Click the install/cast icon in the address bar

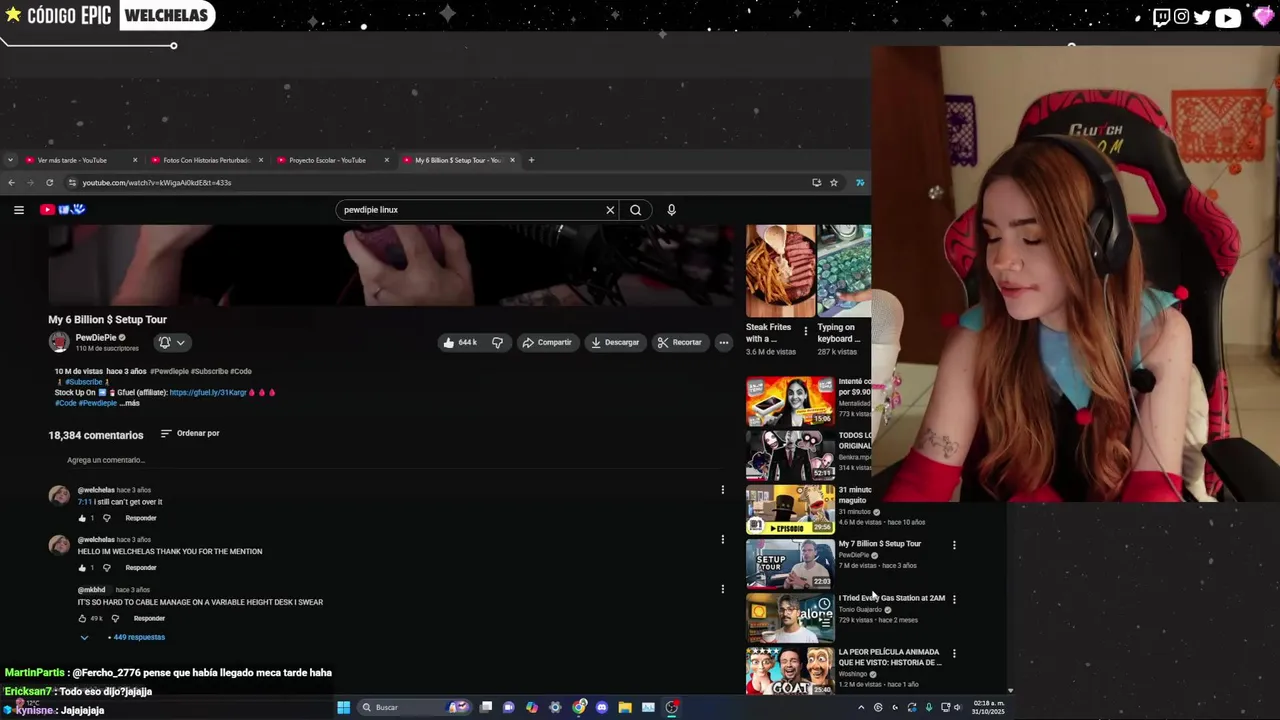[x=817, y=183]
